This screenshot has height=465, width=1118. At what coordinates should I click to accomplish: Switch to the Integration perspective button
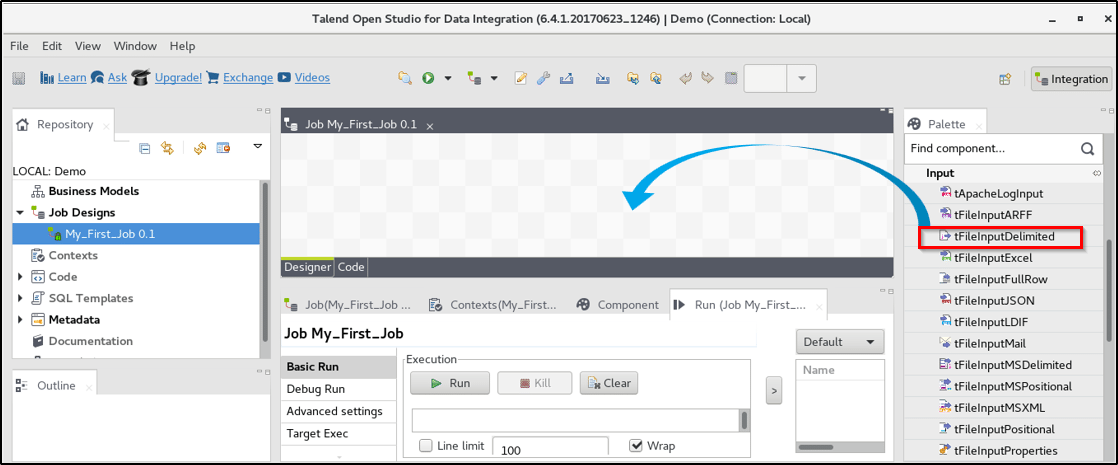point(1072,79)
